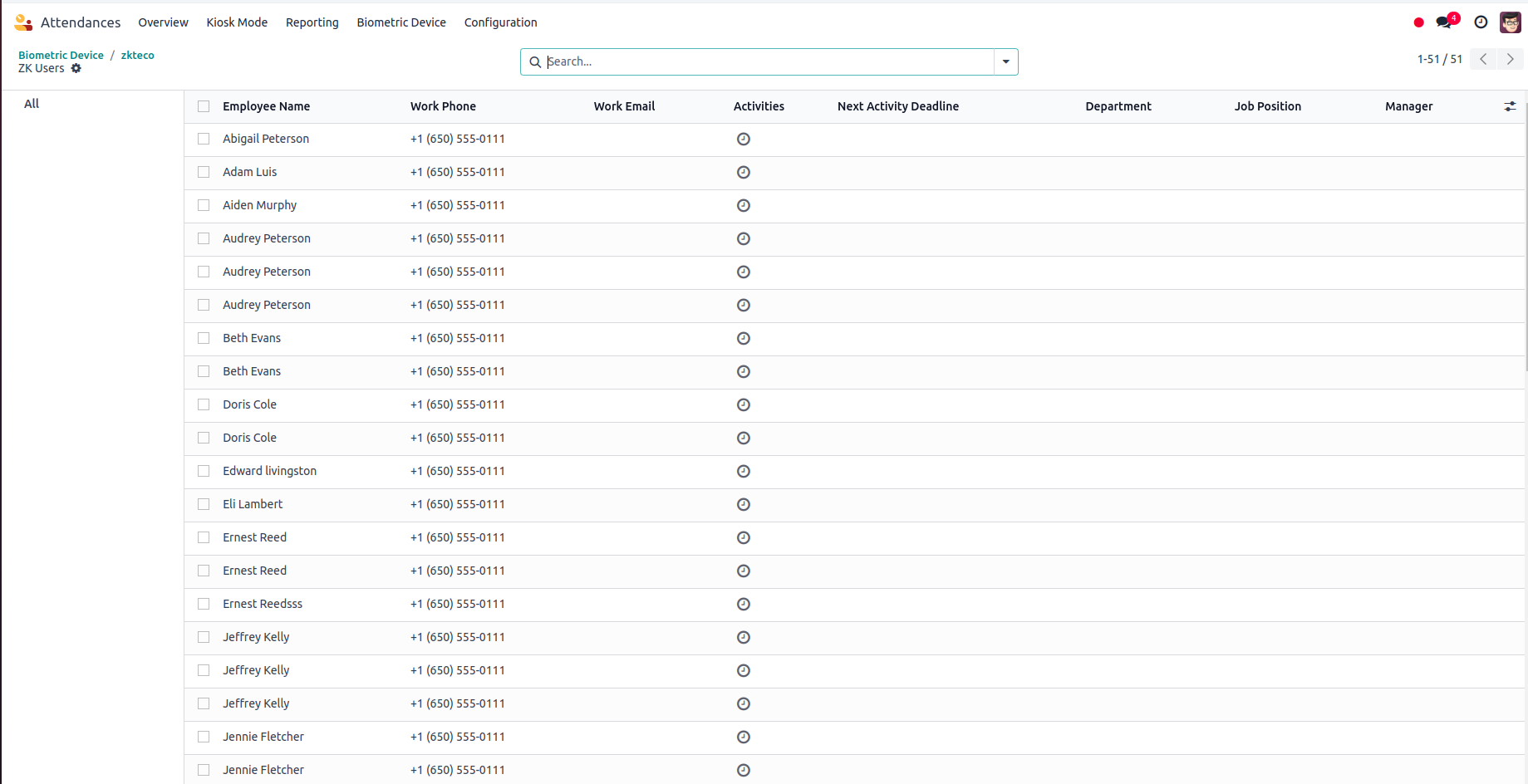The height and width of the screenshot is (784, 1528).
Task: Click the Biometric Device breadcrumb link
Action: [x=61, y=55]
